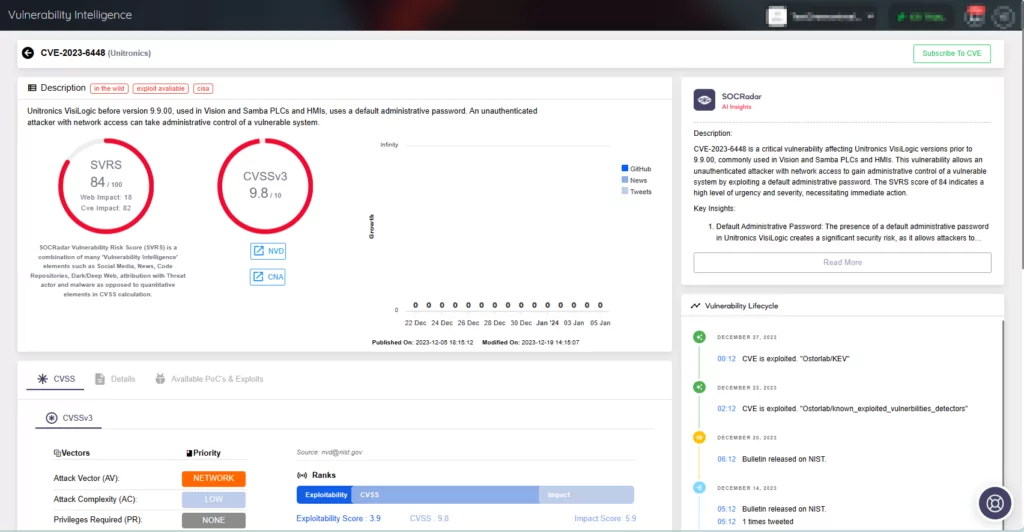1024x532 pixels.
Task: Click the 'in the wild' tag
Action: (x=109, y=89)
